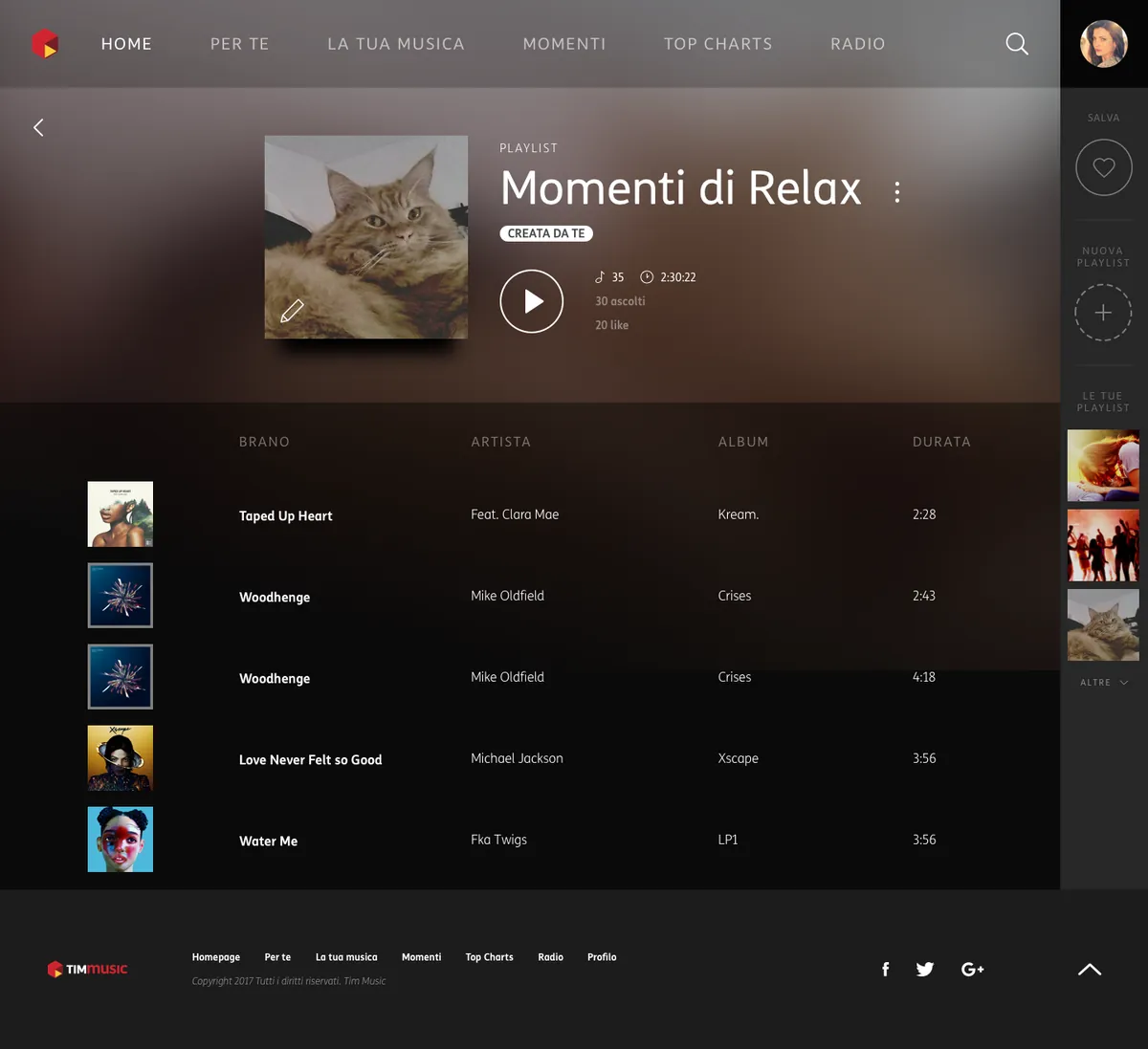The image size is (1148, 1049).
Task: Click the 30 ascolti count
Action: 620,301
